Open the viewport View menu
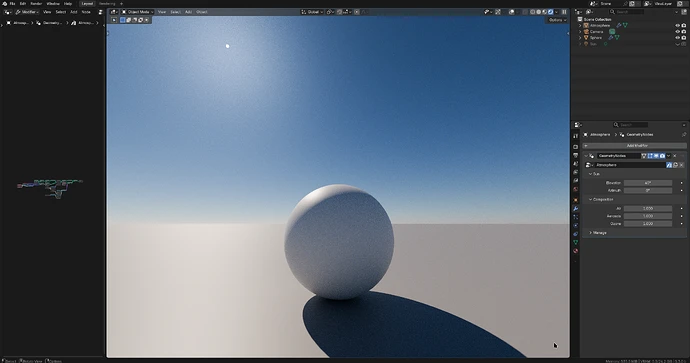 pyautogui.click(x=162, y=12)
